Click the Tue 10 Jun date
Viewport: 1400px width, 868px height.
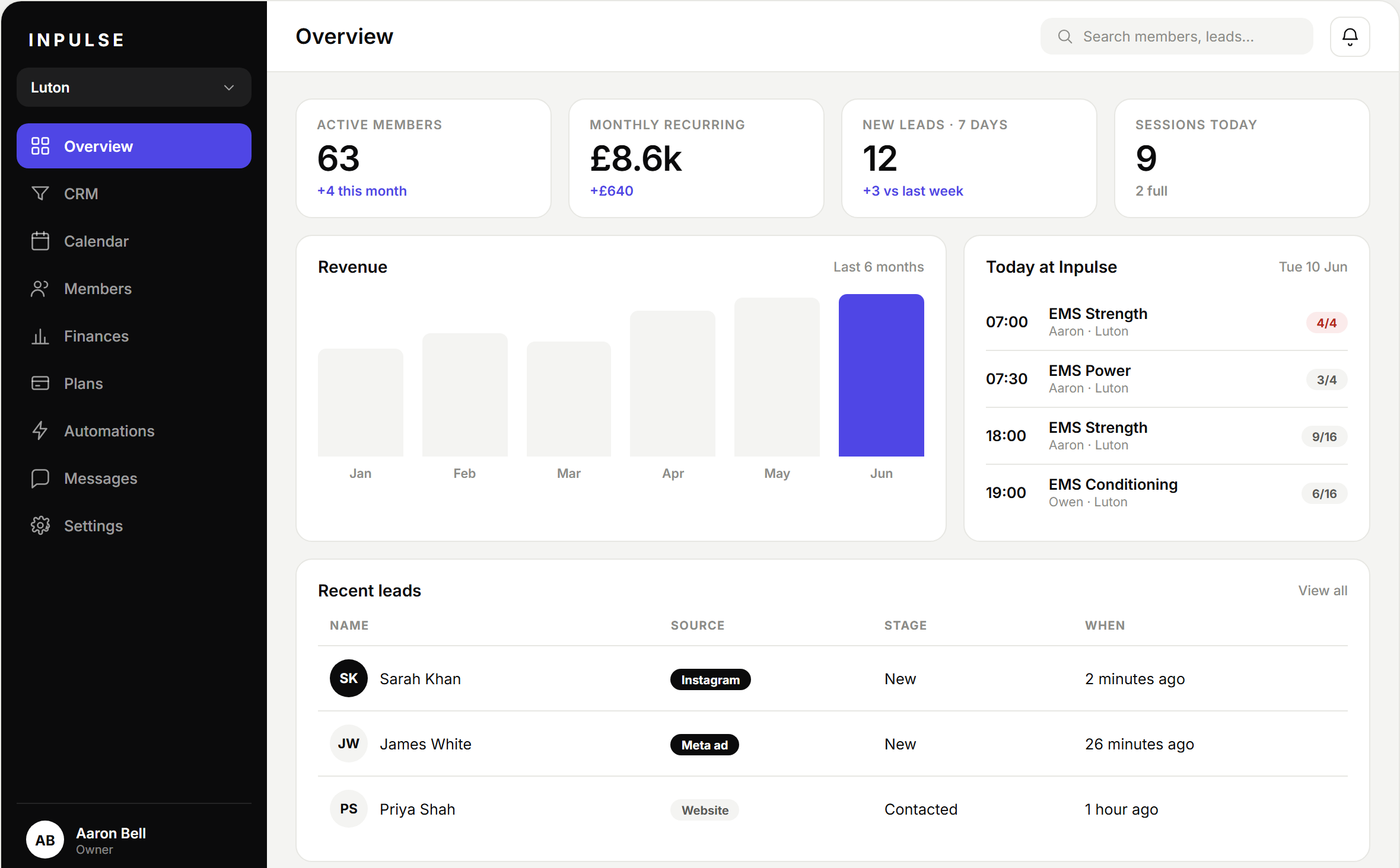pos(1313,267)
